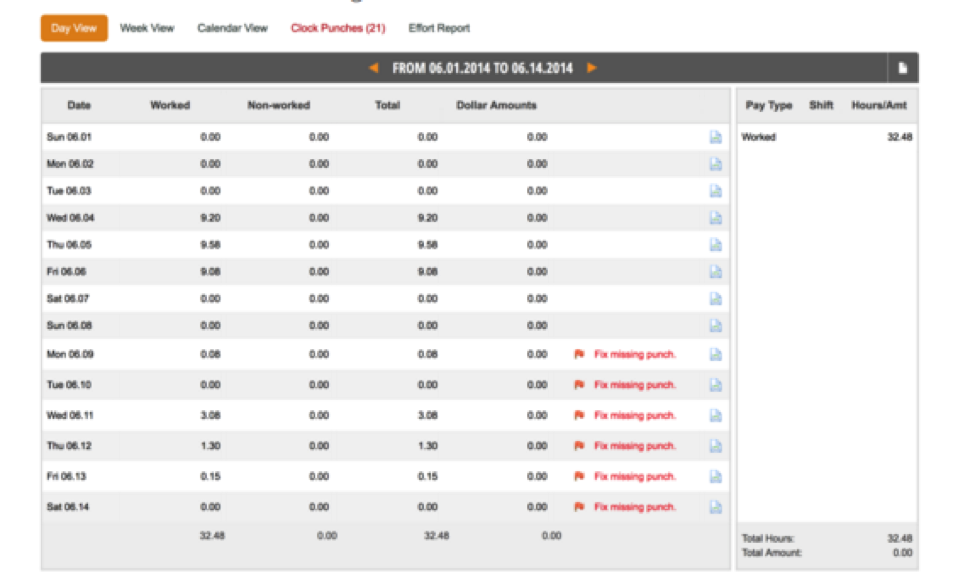Open the day detail icon for Sat 06.14
The width and height of the screenshot is (975, 585).
716,507
